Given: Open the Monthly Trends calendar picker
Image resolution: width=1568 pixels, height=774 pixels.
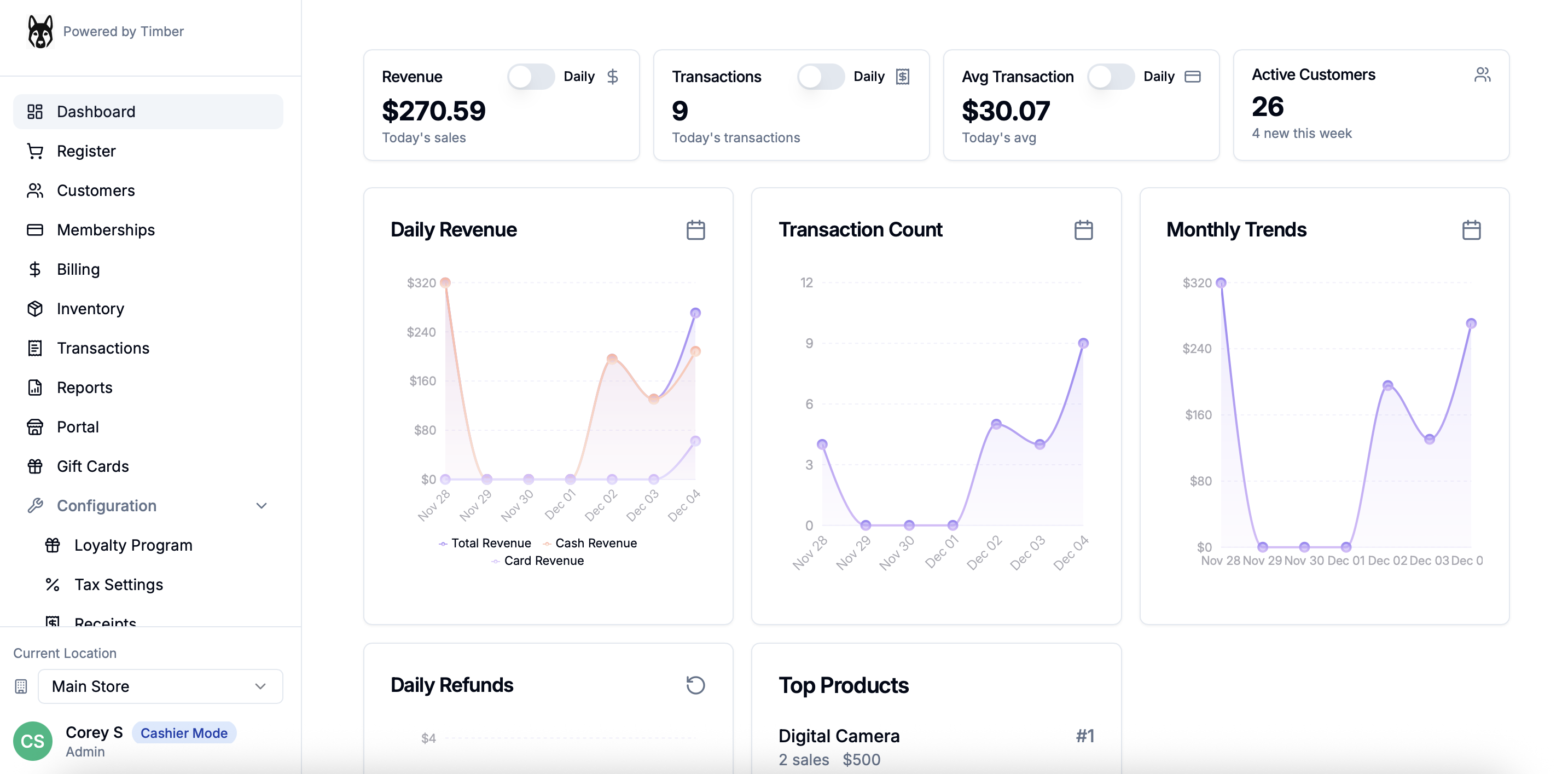Looking at the screenshot, I should pyautogui.click(x=1471, y=229).
